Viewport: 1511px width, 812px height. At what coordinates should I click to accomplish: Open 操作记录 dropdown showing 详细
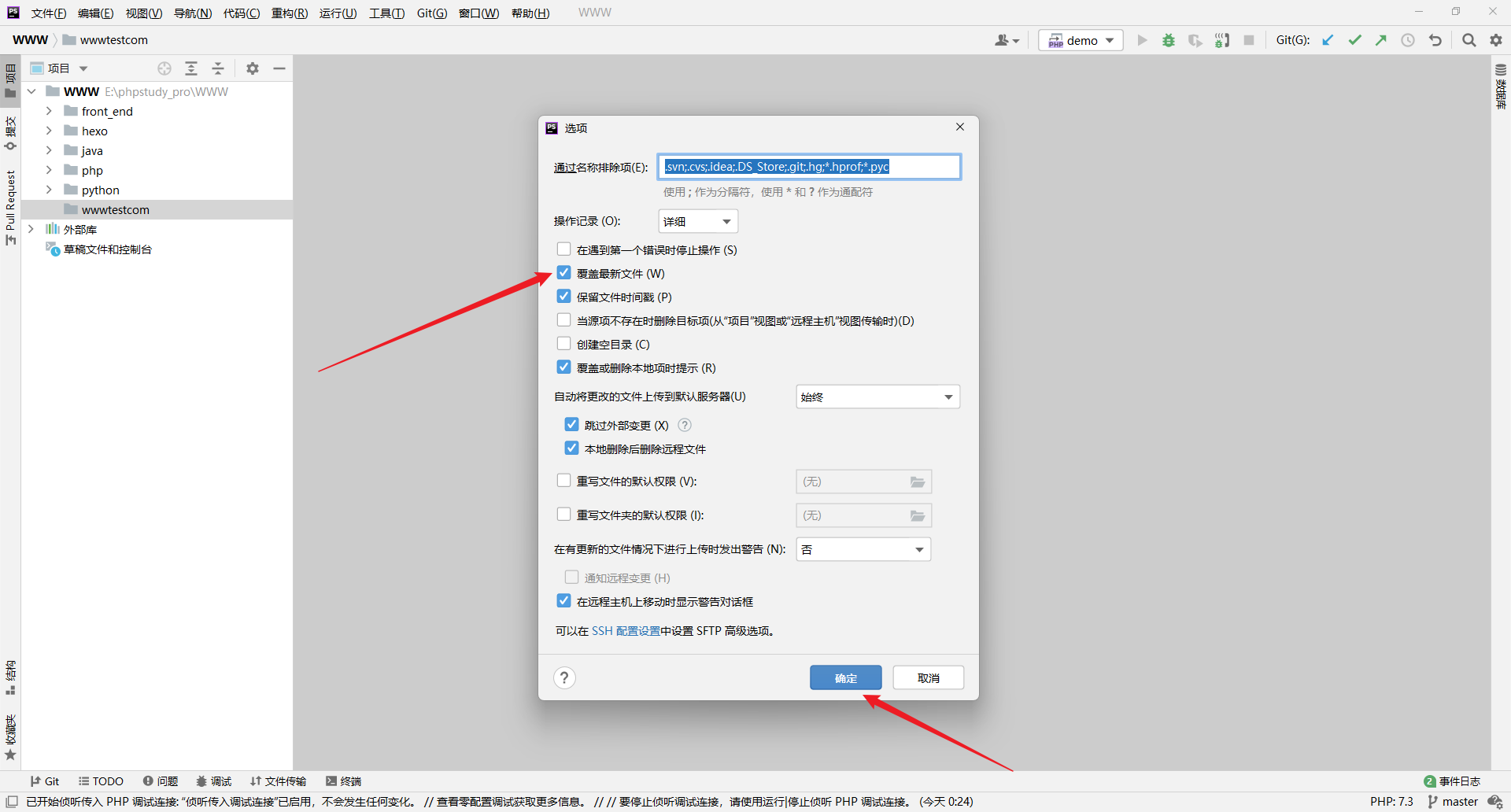point(698,221)
